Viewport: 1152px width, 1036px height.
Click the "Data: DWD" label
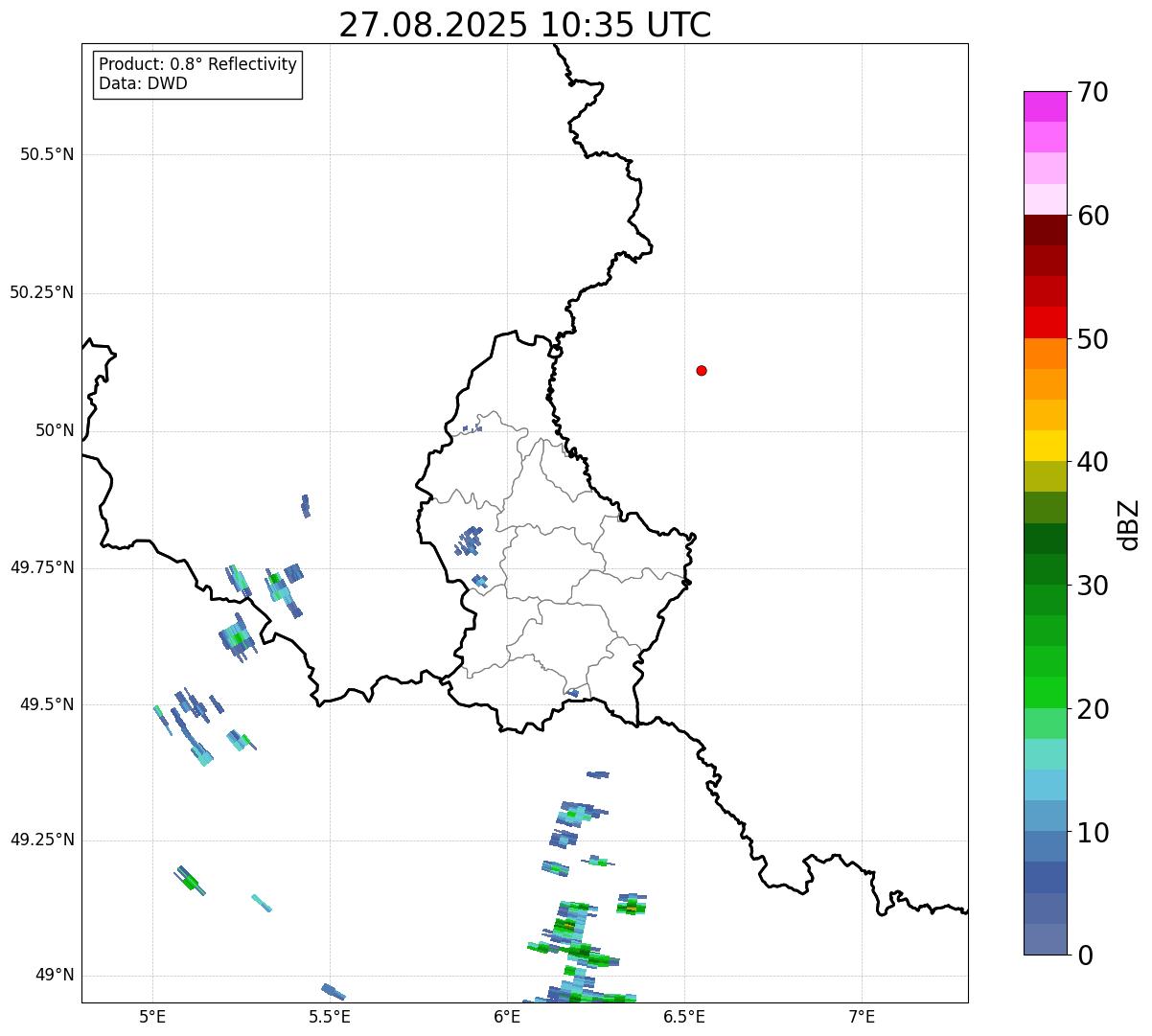[x=143, y=83]
